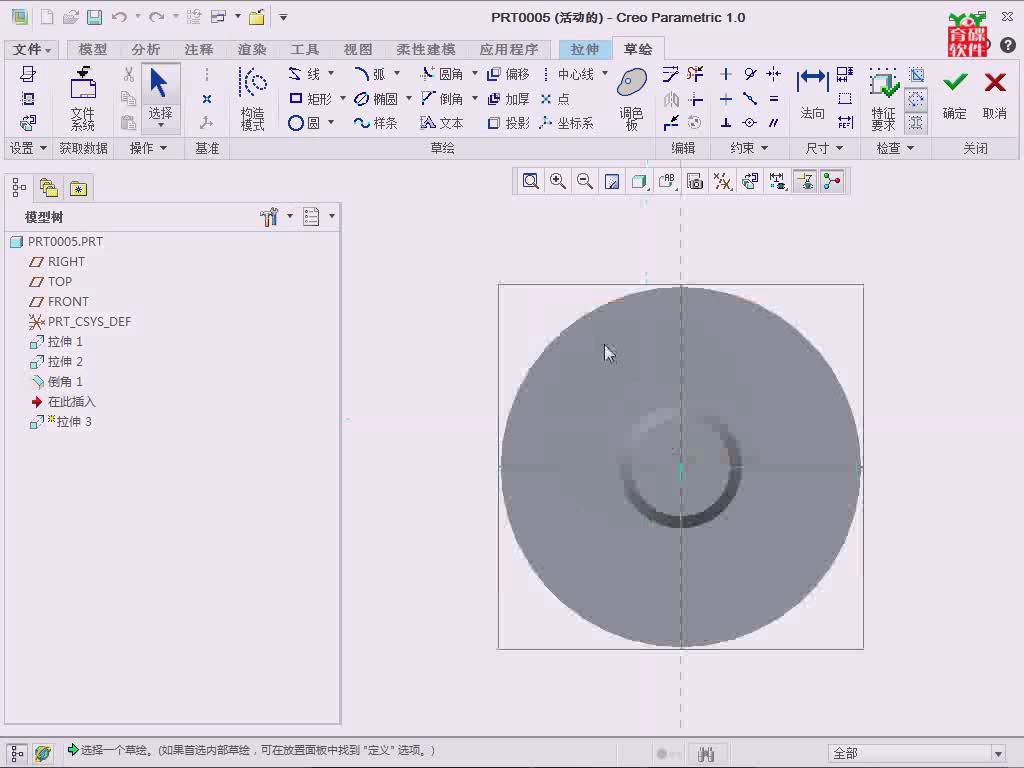This screenshot has width=1024, height=768.
Task: Open 特征要求 feature requirements check
Action: (884, 99)
